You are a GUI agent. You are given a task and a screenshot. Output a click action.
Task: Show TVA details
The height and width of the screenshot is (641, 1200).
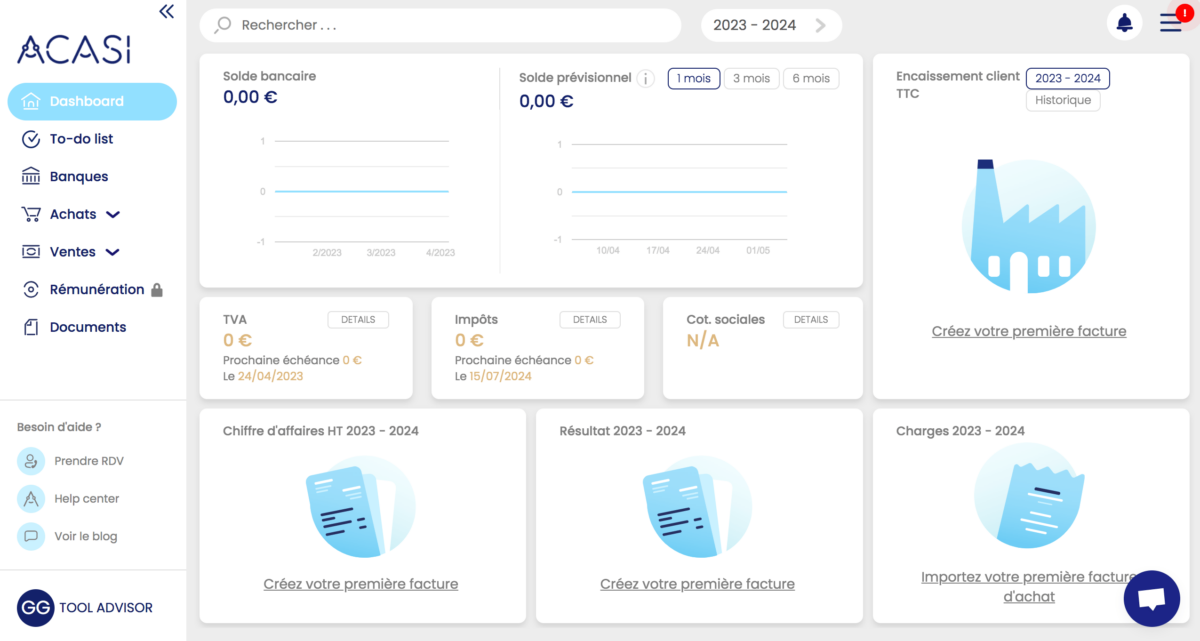[x=358, y=319]
